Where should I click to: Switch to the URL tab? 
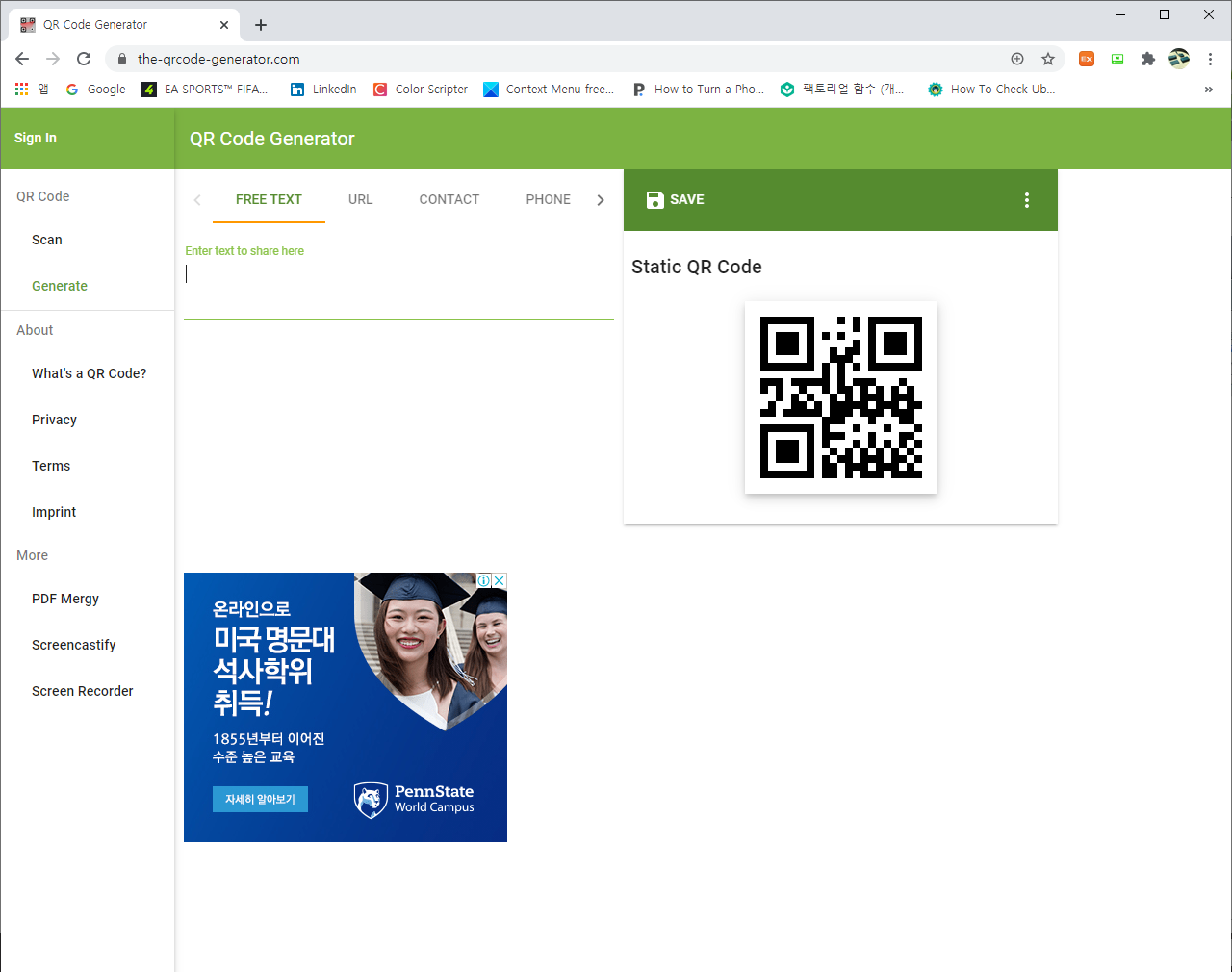360,199
